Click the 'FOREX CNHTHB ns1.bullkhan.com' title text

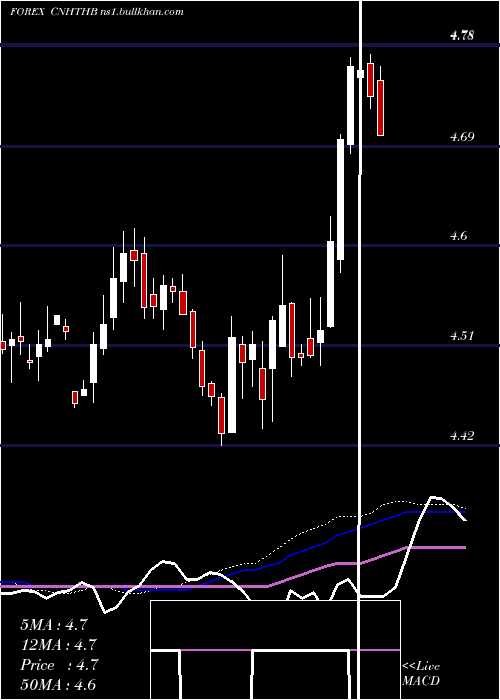(96, 12)
